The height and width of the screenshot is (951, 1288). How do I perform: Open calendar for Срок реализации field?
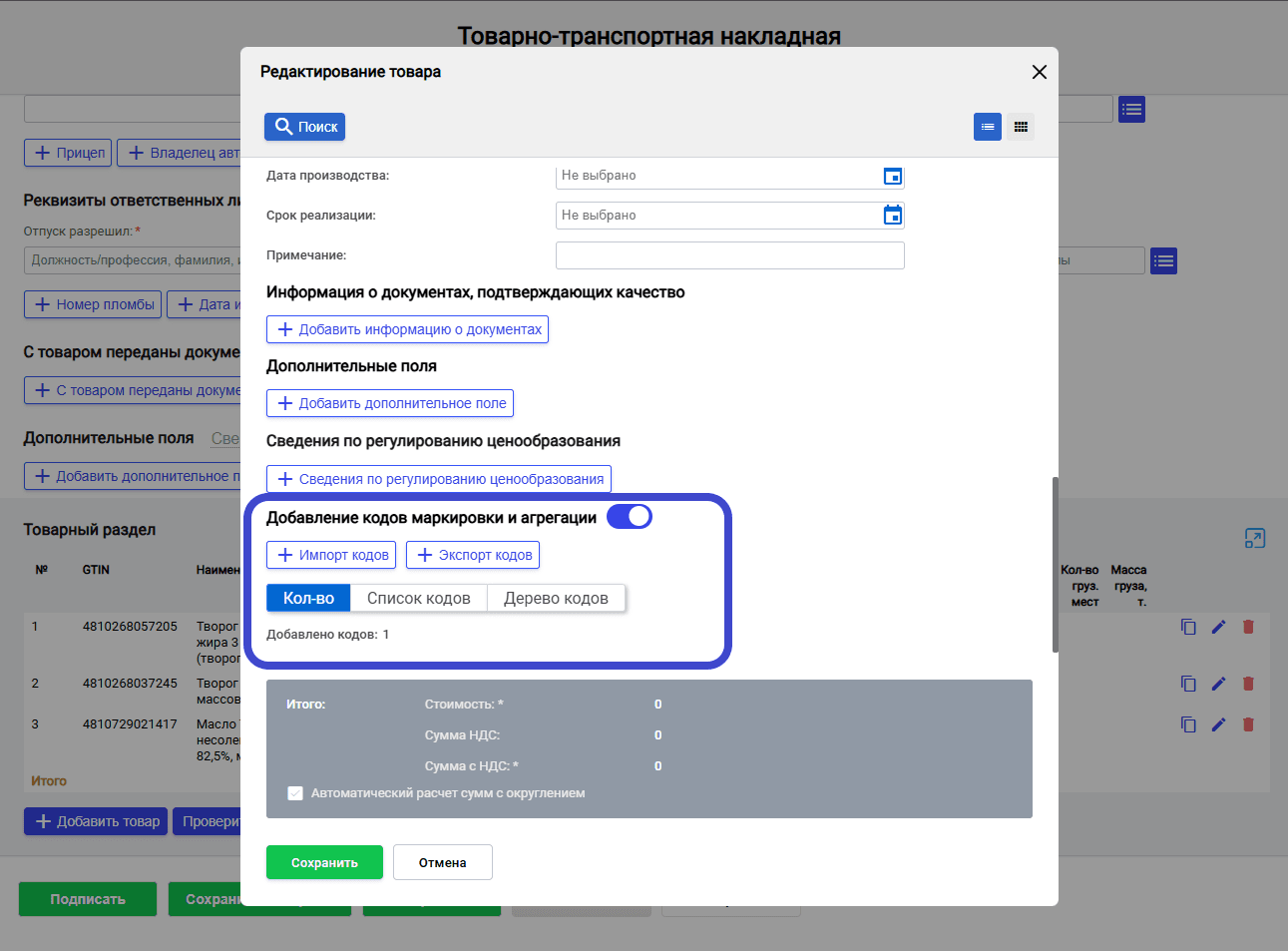(893, 215)
